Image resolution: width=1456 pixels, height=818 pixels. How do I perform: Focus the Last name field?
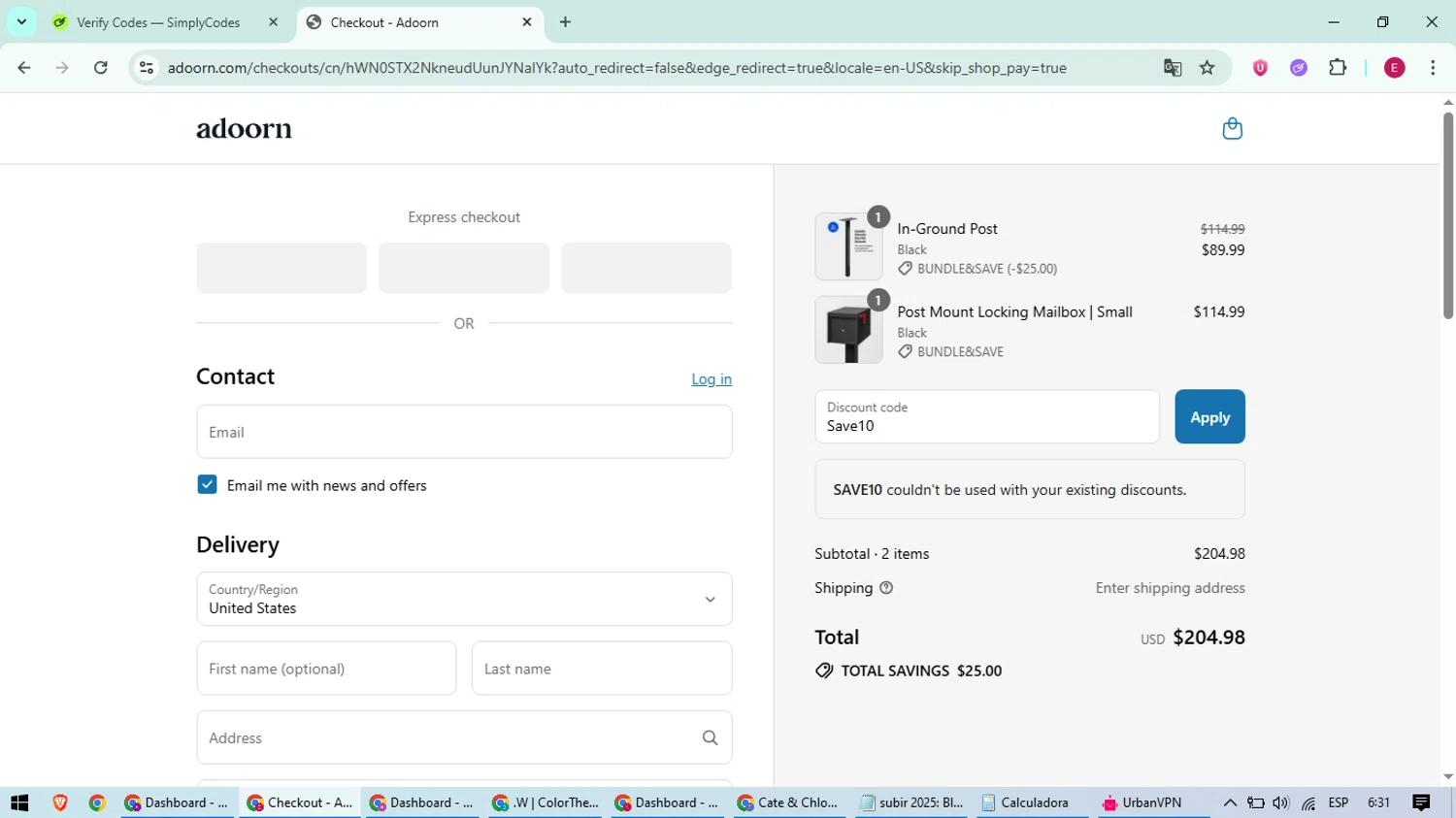click(602, 669)
